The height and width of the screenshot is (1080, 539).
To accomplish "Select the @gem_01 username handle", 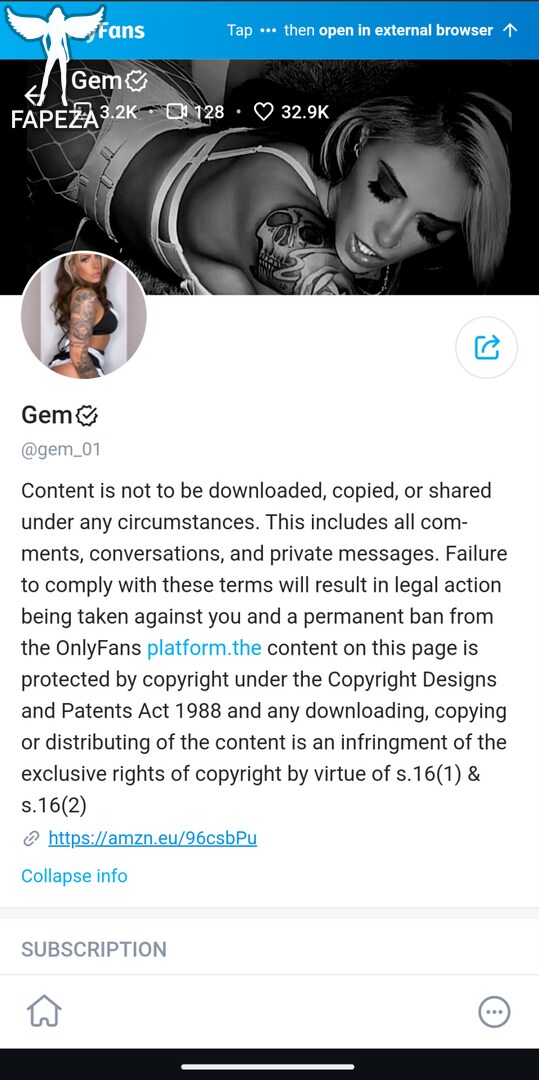I will [61, 450].
